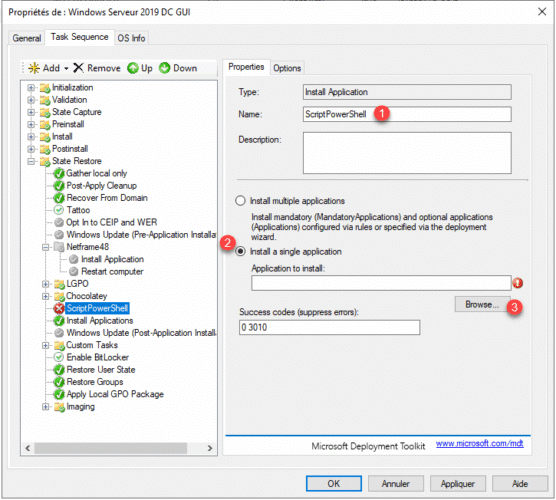Click the tree scrollbar left arrow
Image resolution: width=556 pixels, height=500 pixels.
click(x=28, y=448)
